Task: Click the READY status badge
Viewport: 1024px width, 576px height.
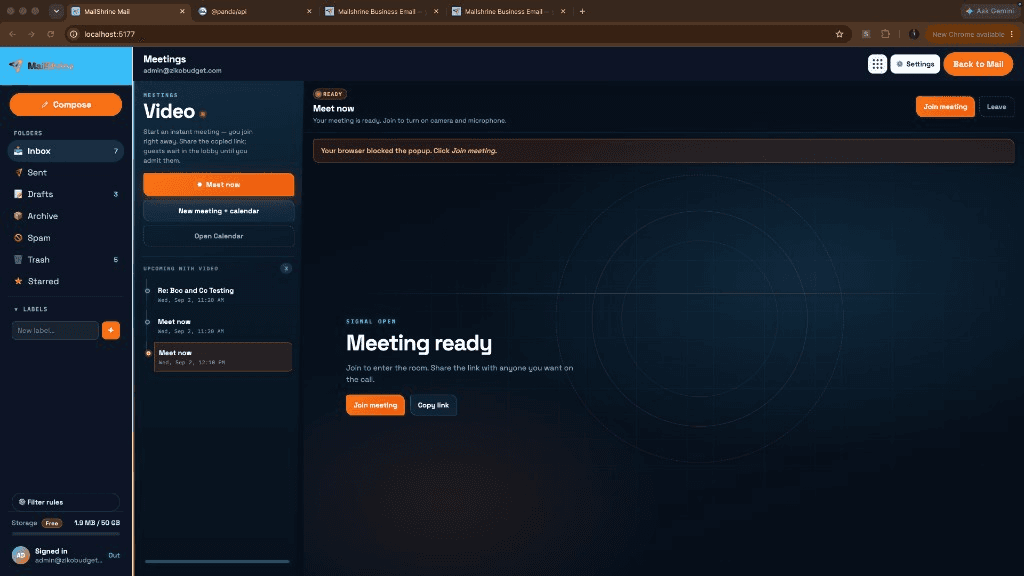Action: [x=330, y=94]
